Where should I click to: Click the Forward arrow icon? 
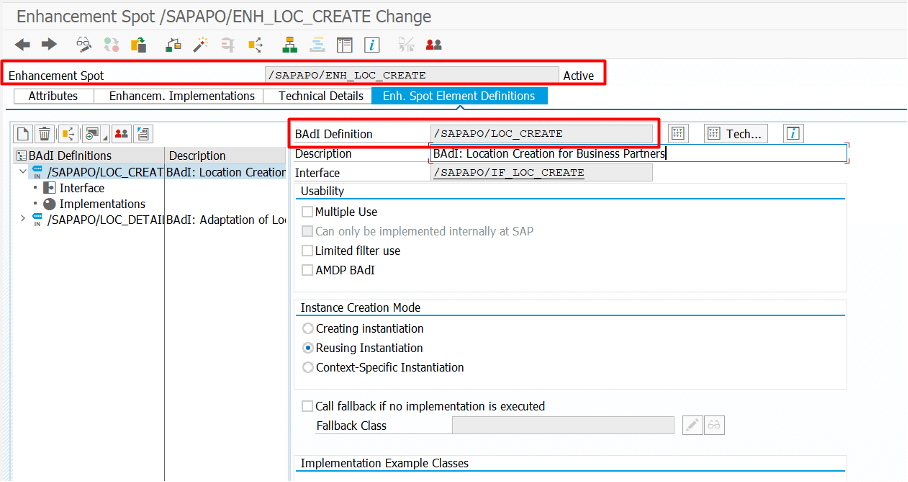(x=49, y=45)
